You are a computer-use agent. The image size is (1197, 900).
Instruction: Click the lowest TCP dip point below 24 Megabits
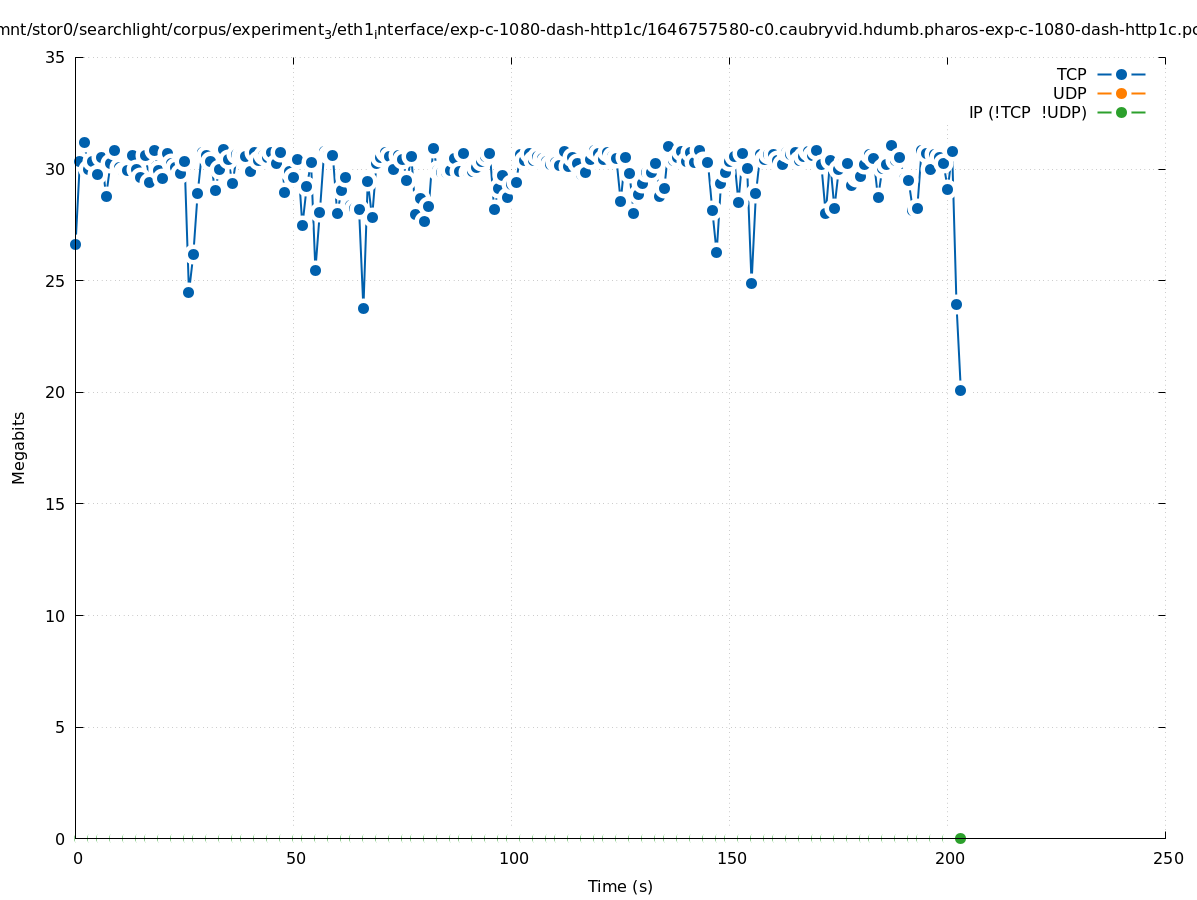pyautogui.click(x=363, y=308)
